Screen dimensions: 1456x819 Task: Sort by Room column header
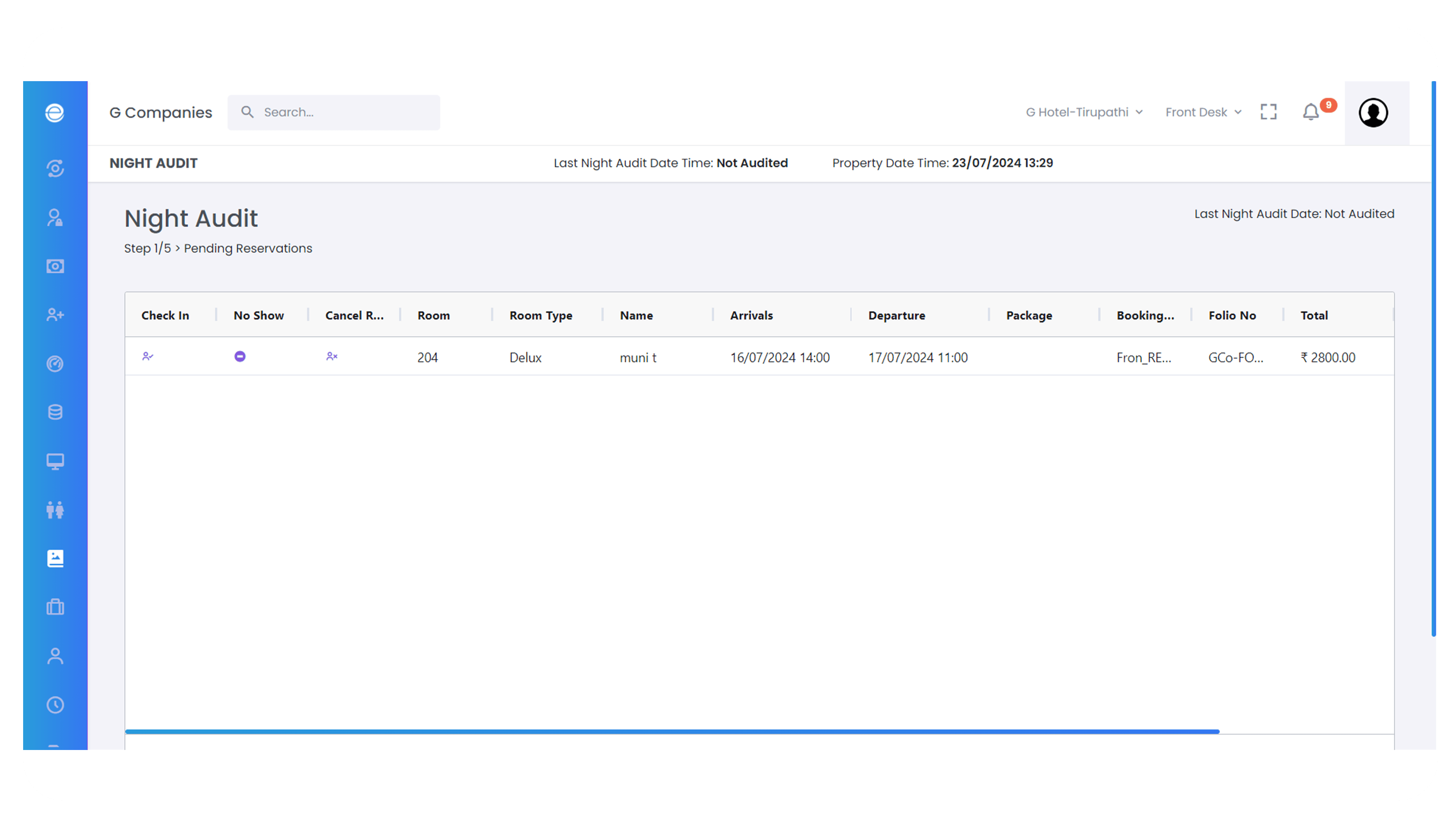coord(433,315)
